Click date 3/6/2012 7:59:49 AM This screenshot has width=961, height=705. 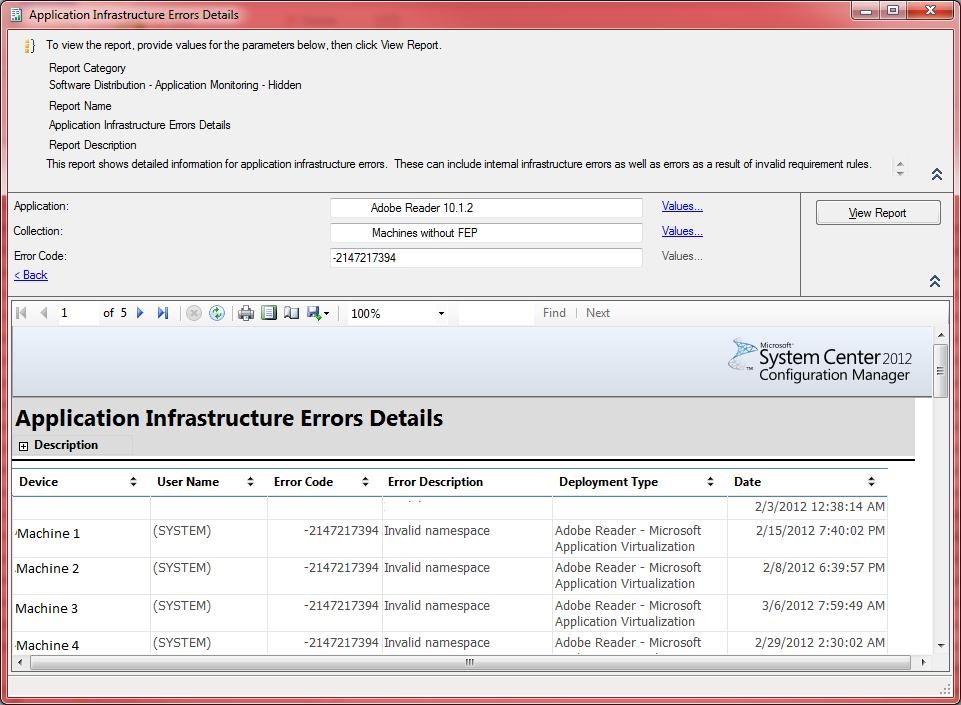[823, 606]
